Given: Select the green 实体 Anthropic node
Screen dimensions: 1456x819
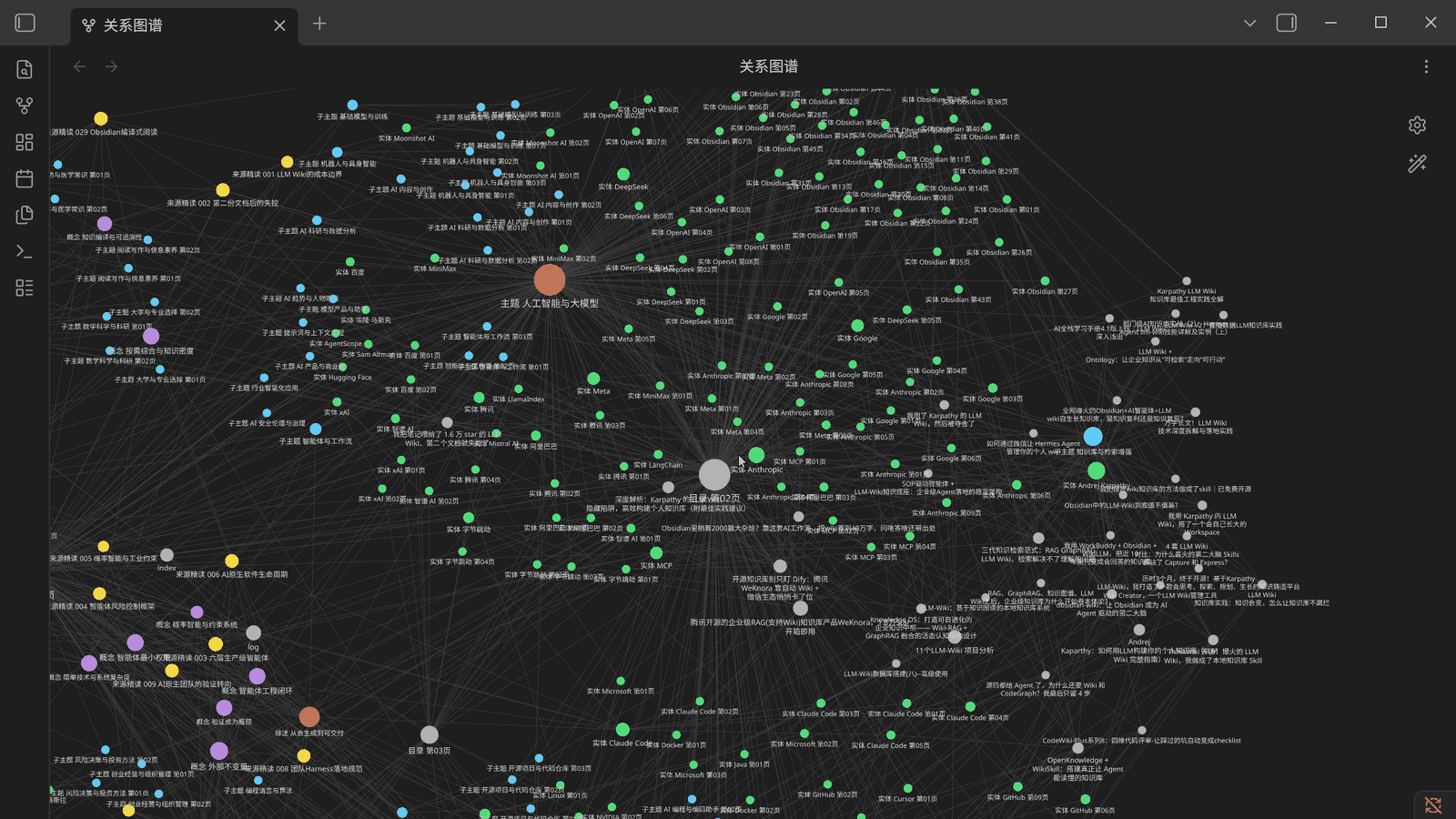Looking at the screenshot, I should tap(756, 455).
